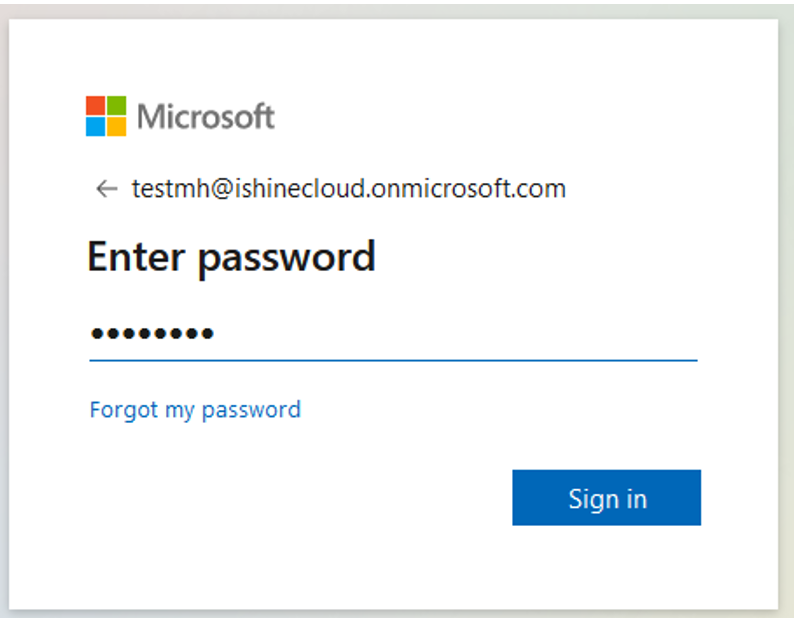796x619 pixels.
Task: Click the green square of the logo
Action: (117, 106)
